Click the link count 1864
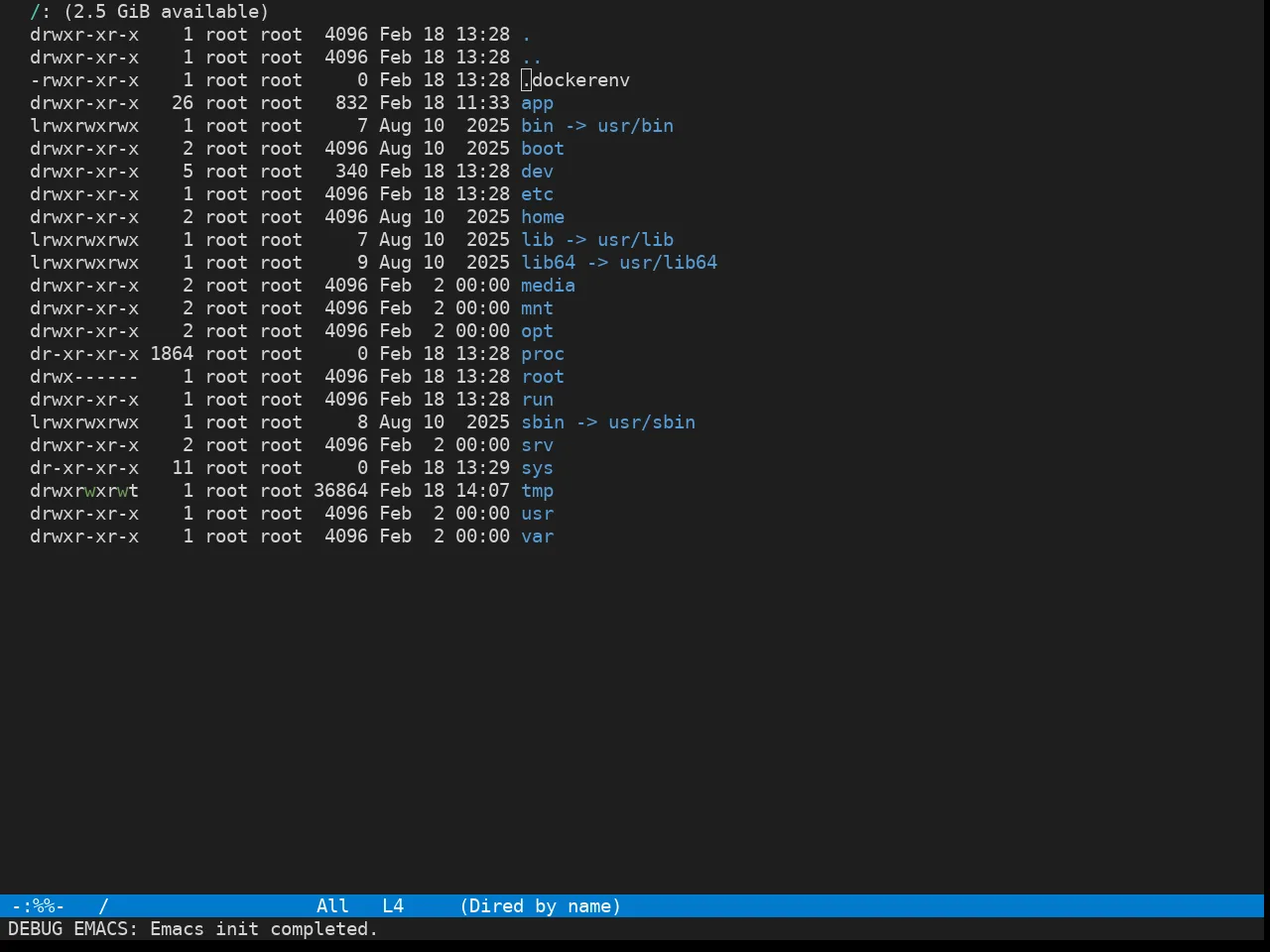 click(x=172, y=354)
